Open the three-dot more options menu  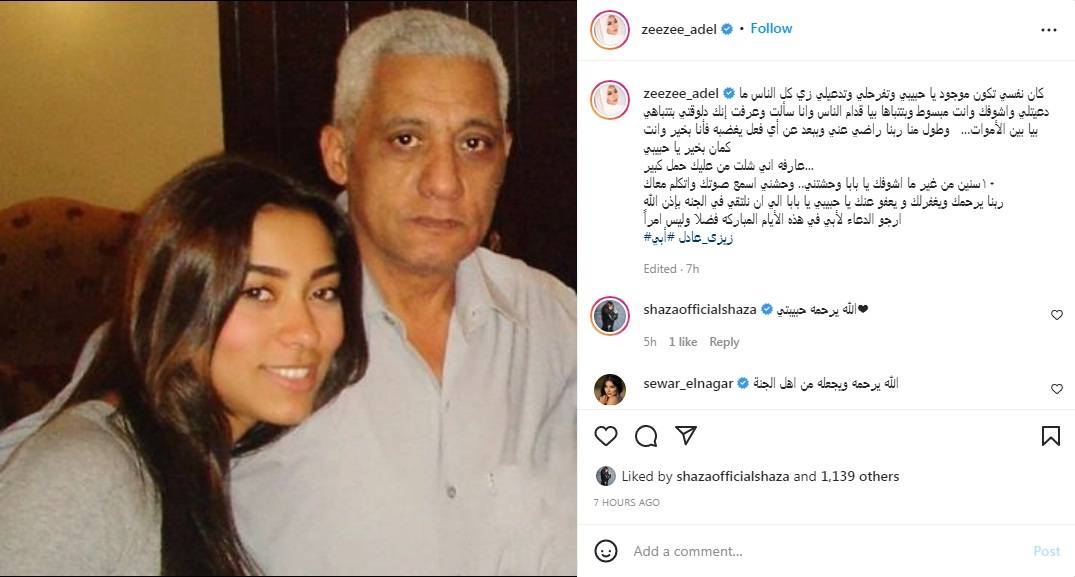1048,30
